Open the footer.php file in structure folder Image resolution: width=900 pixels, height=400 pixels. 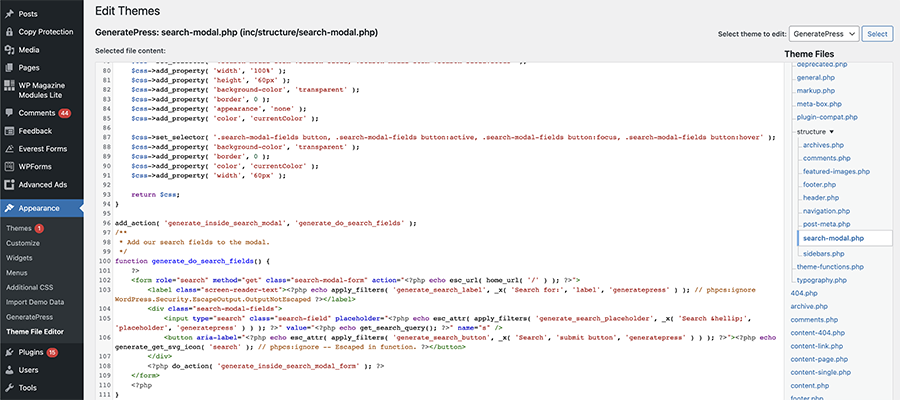coord(820,184)
